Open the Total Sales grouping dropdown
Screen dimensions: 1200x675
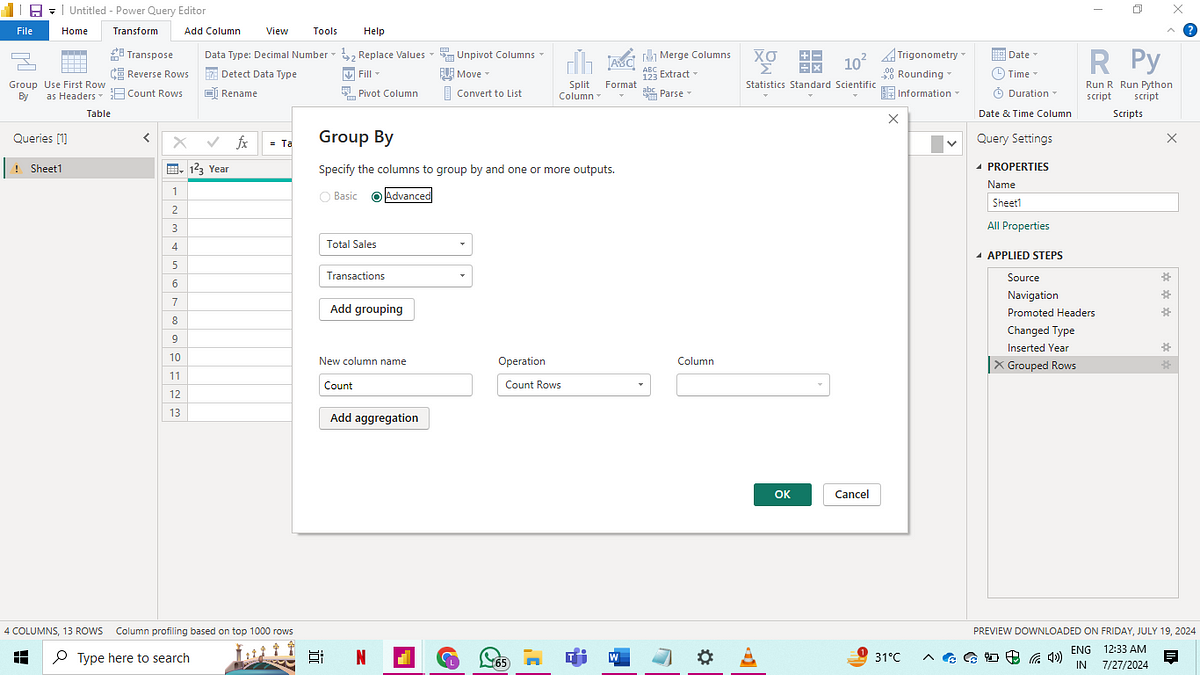pos(395,244)
